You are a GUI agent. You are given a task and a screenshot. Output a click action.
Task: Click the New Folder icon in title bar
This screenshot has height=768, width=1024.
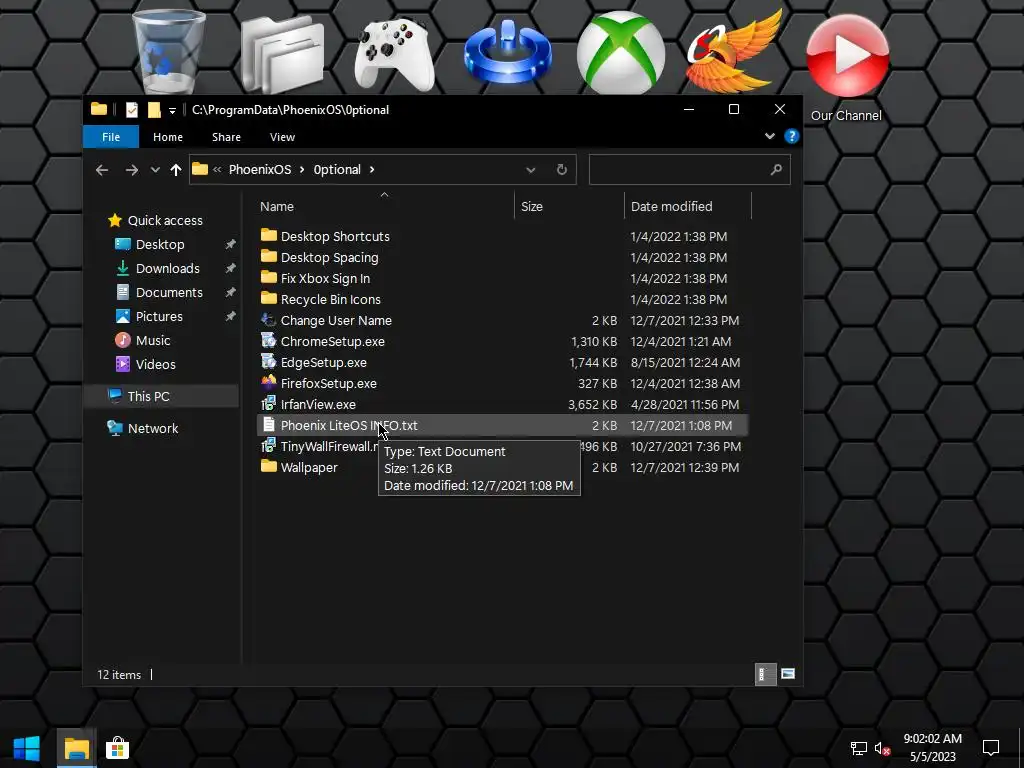click(154, 110)
